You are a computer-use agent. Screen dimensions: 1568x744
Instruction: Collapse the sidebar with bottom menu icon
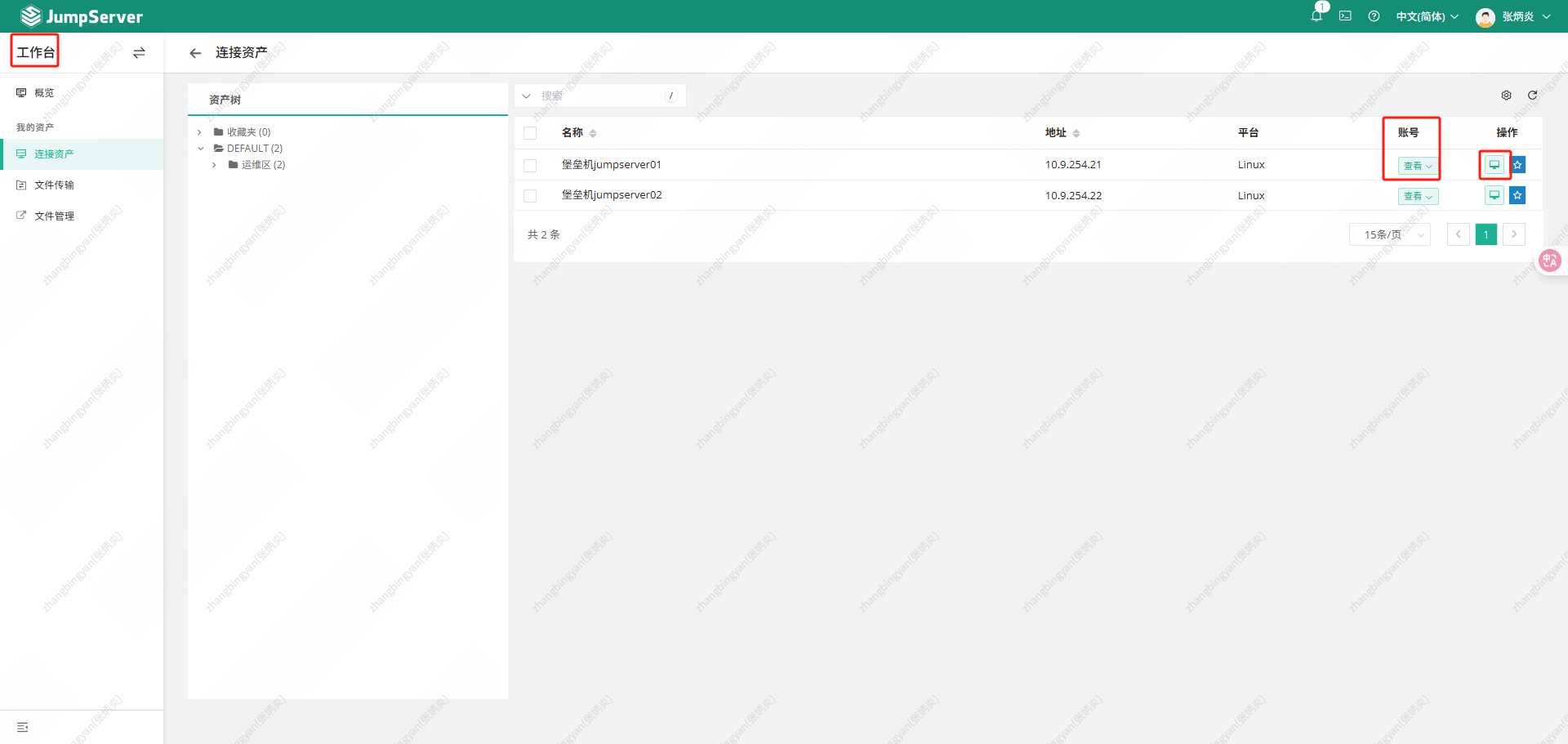click(22, 727)
